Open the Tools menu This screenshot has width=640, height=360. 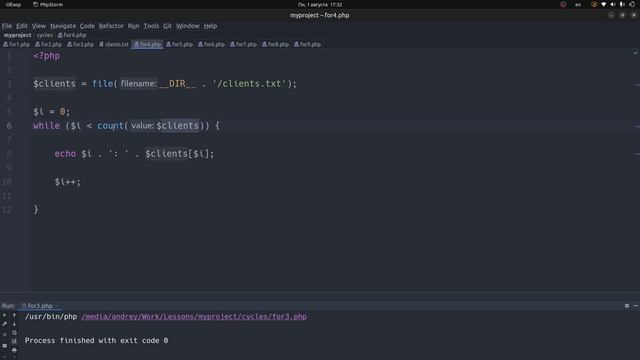151,26
